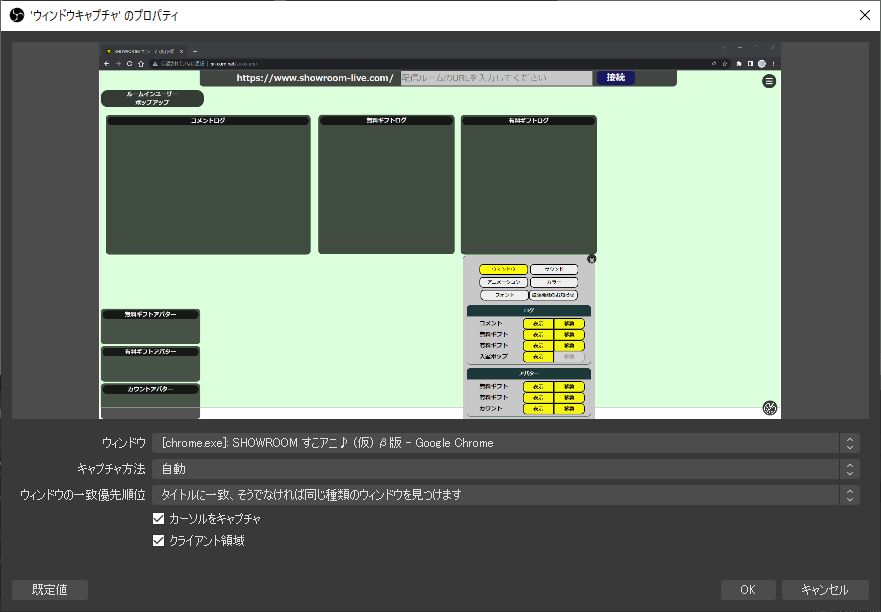Click Chrome's new tab plus icon
This screenshot has width=881, height=612.
(195, 51)
